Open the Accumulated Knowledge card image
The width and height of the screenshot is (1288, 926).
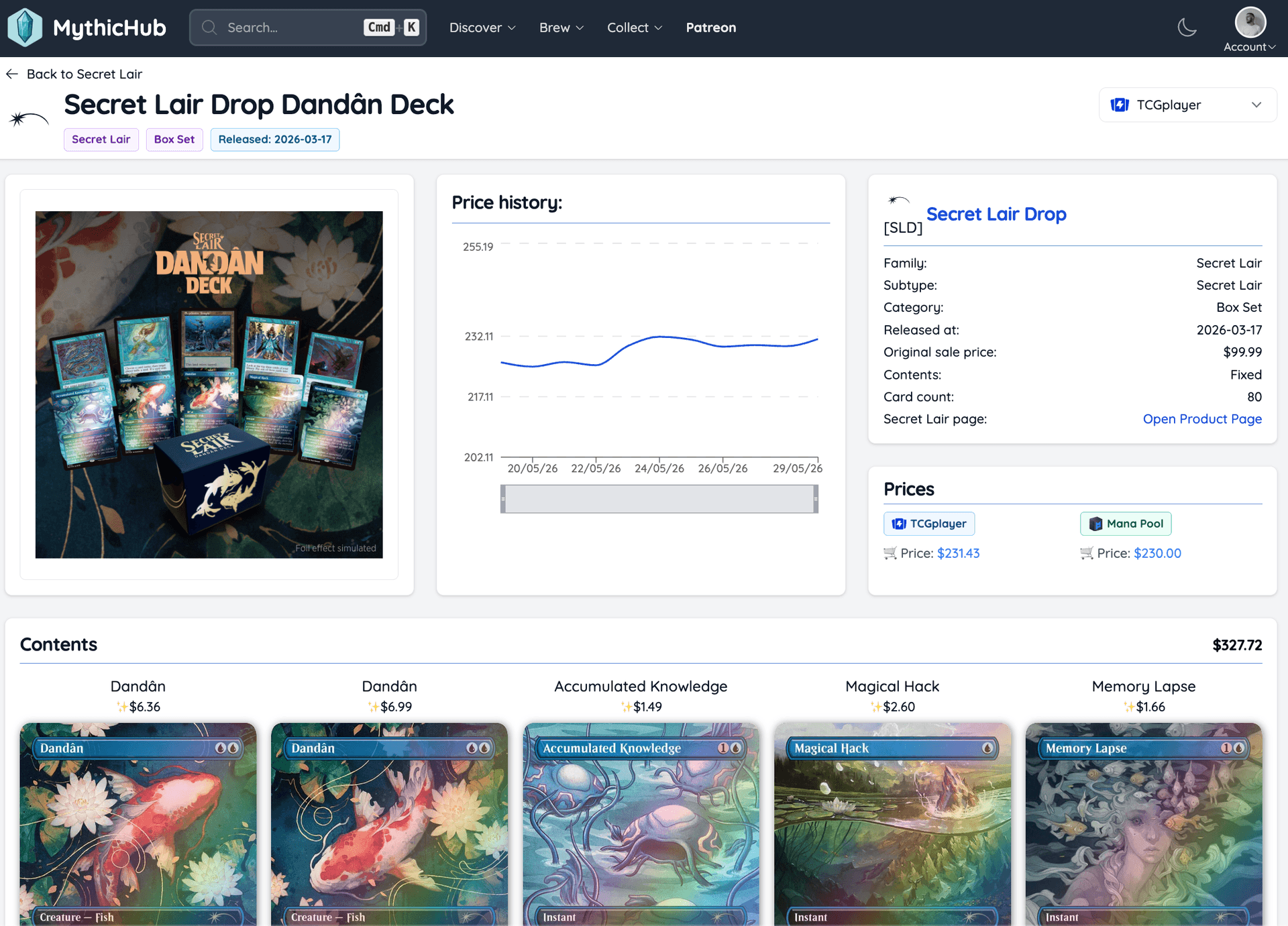pos(641,824)
